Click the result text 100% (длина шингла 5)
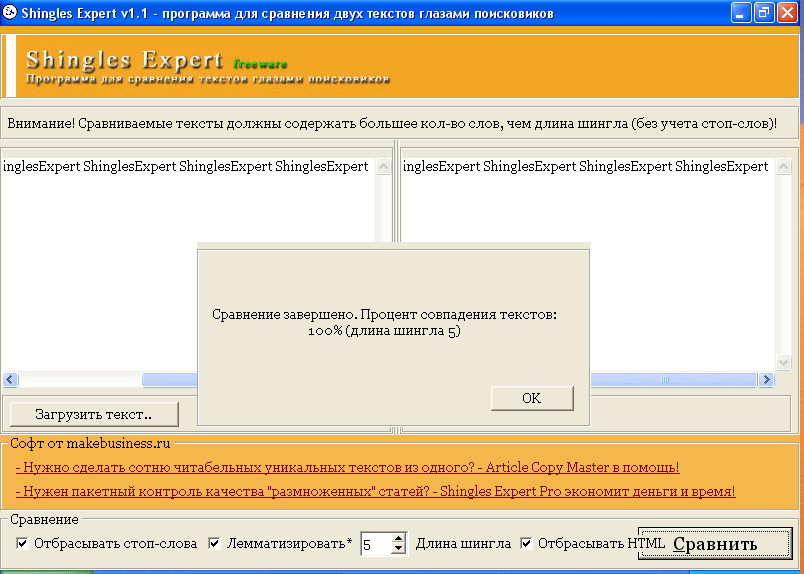 pyautogui.click(x=384, y=331)
